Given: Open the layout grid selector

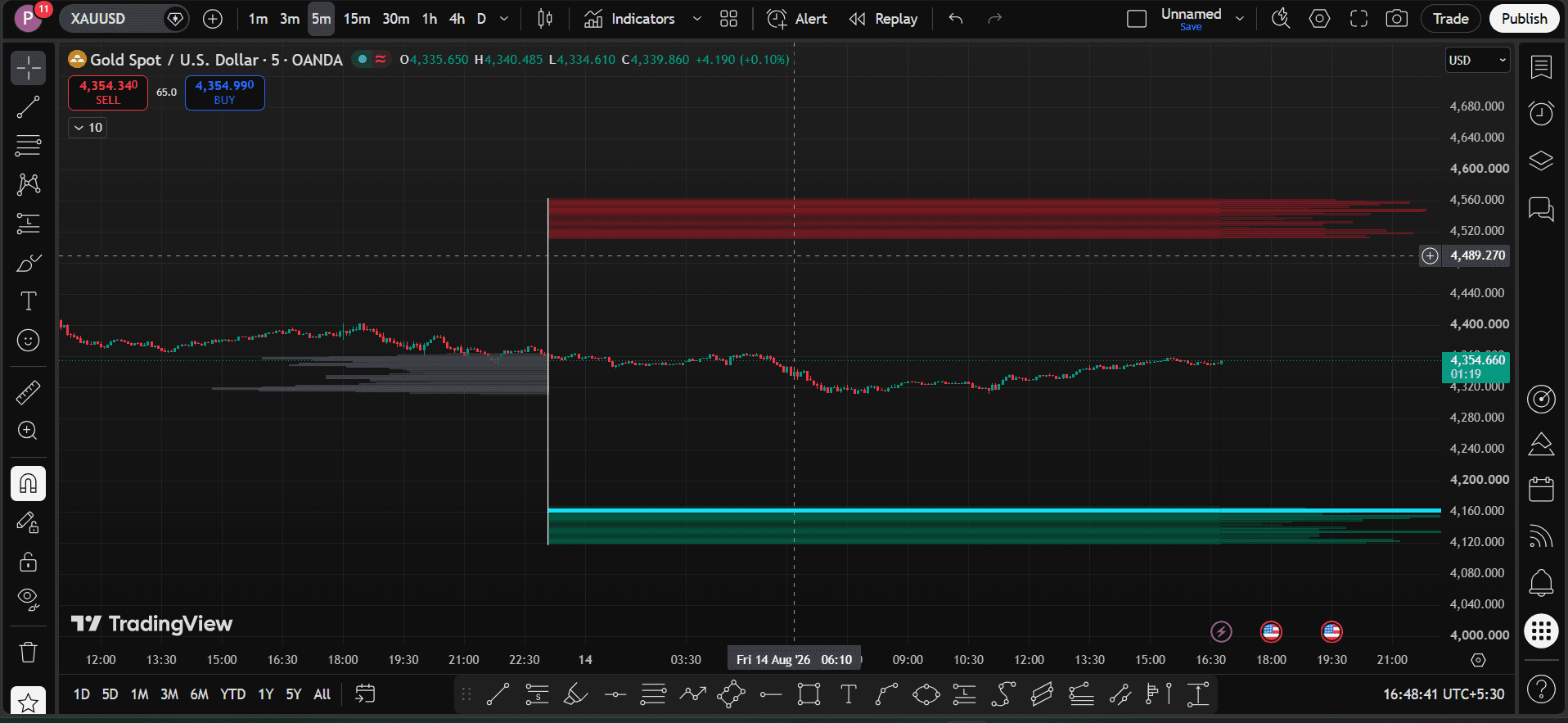Looking at the screenshot, I should [x=729, y=19].
